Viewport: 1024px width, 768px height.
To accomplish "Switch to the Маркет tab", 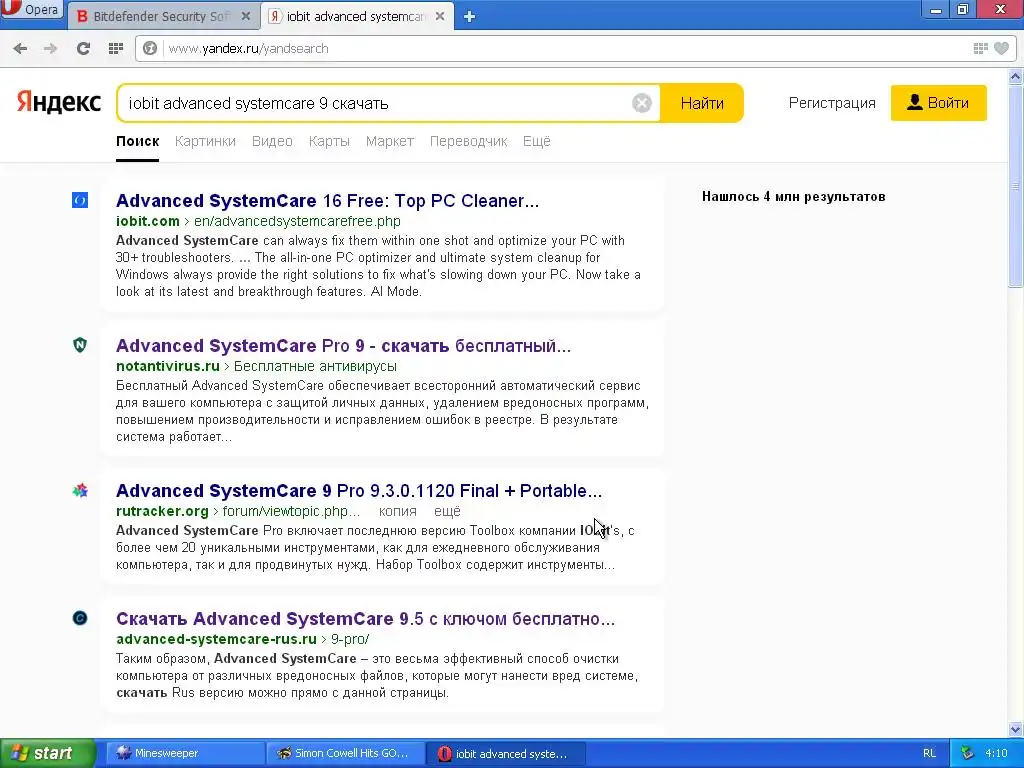I will (390, 141).
